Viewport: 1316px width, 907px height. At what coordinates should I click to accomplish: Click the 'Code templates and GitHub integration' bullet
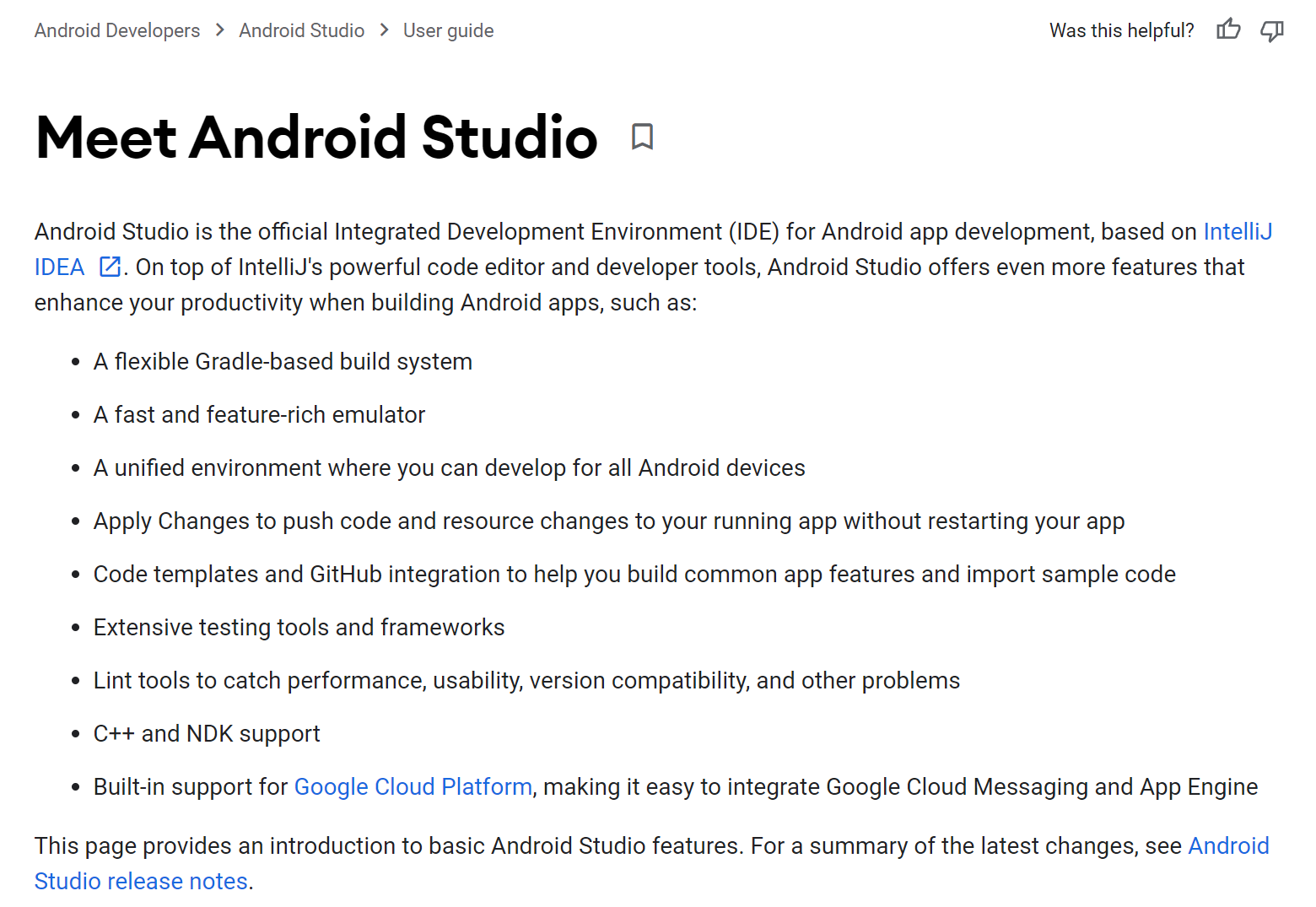[634, 574]
